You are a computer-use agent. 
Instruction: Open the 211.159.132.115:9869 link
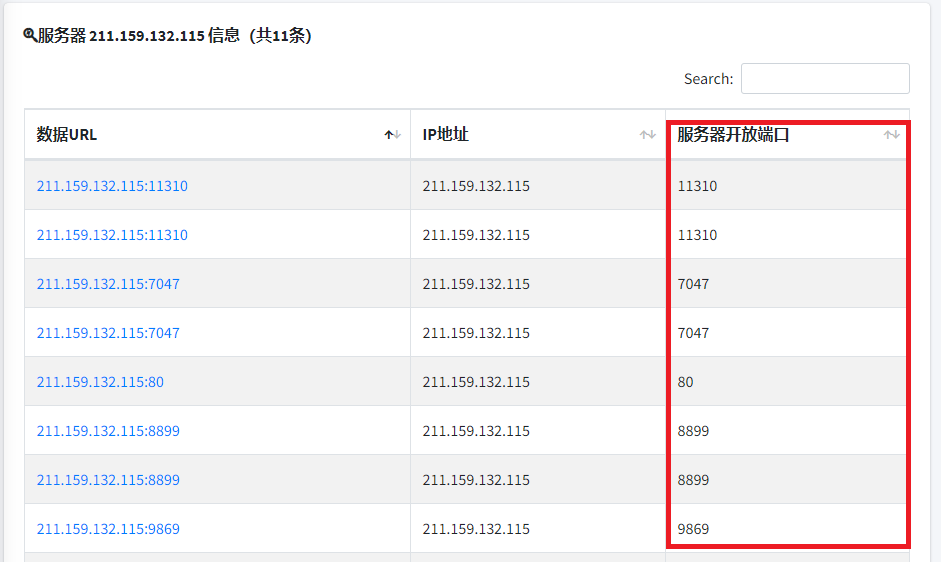point(108,529)
